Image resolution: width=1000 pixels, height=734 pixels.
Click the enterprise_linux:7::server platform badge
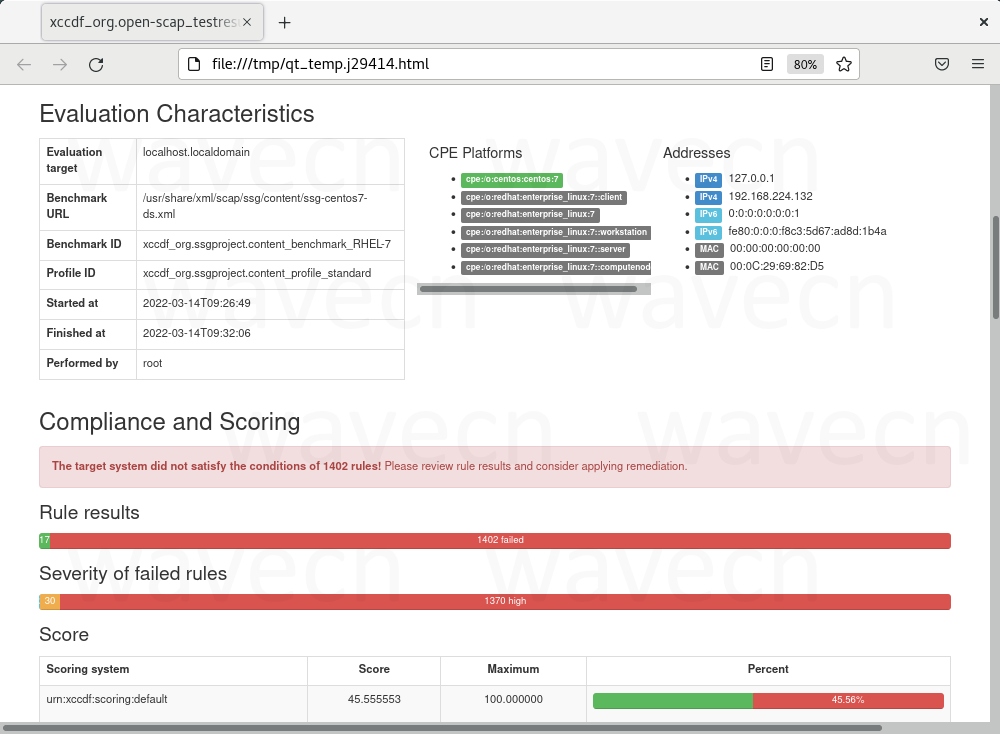545,249
